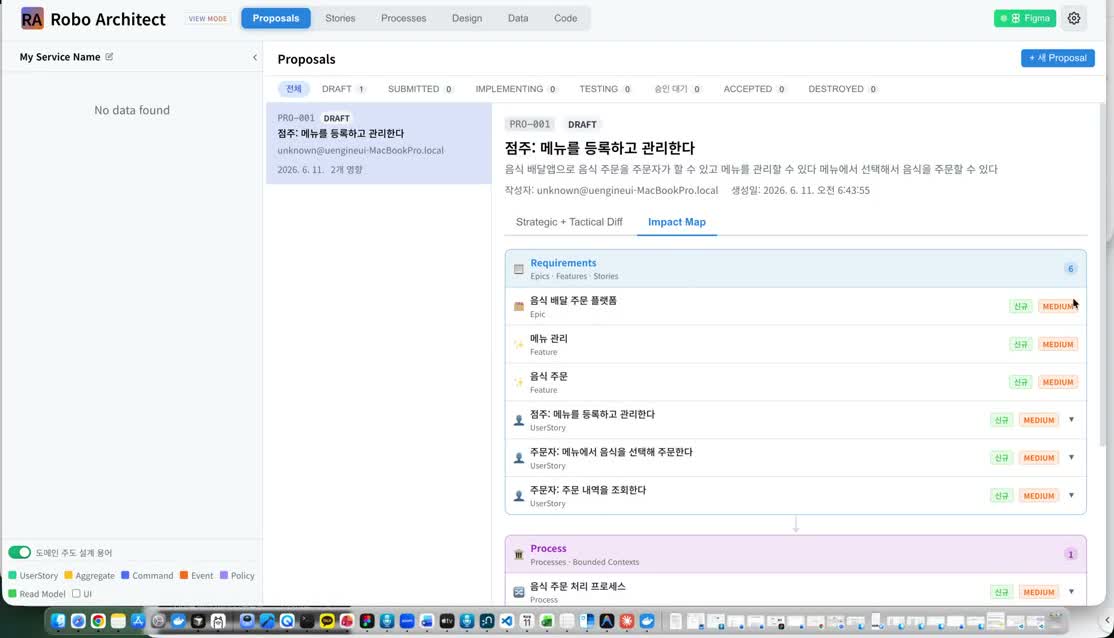Open App Store from the dock
Image resolution: width=1114 pixels, height=638 pixels.
pyautogui.click(x=138, y=621)
